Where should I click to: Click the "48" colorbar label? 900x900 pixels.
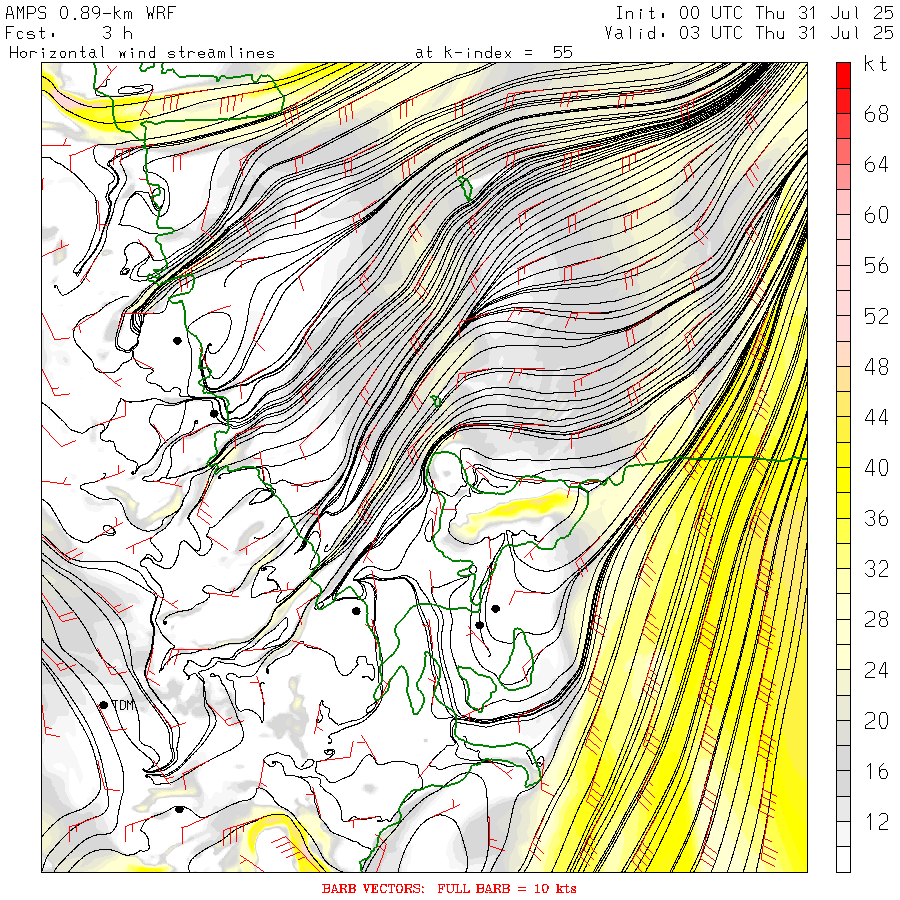[x=876, y=367]
